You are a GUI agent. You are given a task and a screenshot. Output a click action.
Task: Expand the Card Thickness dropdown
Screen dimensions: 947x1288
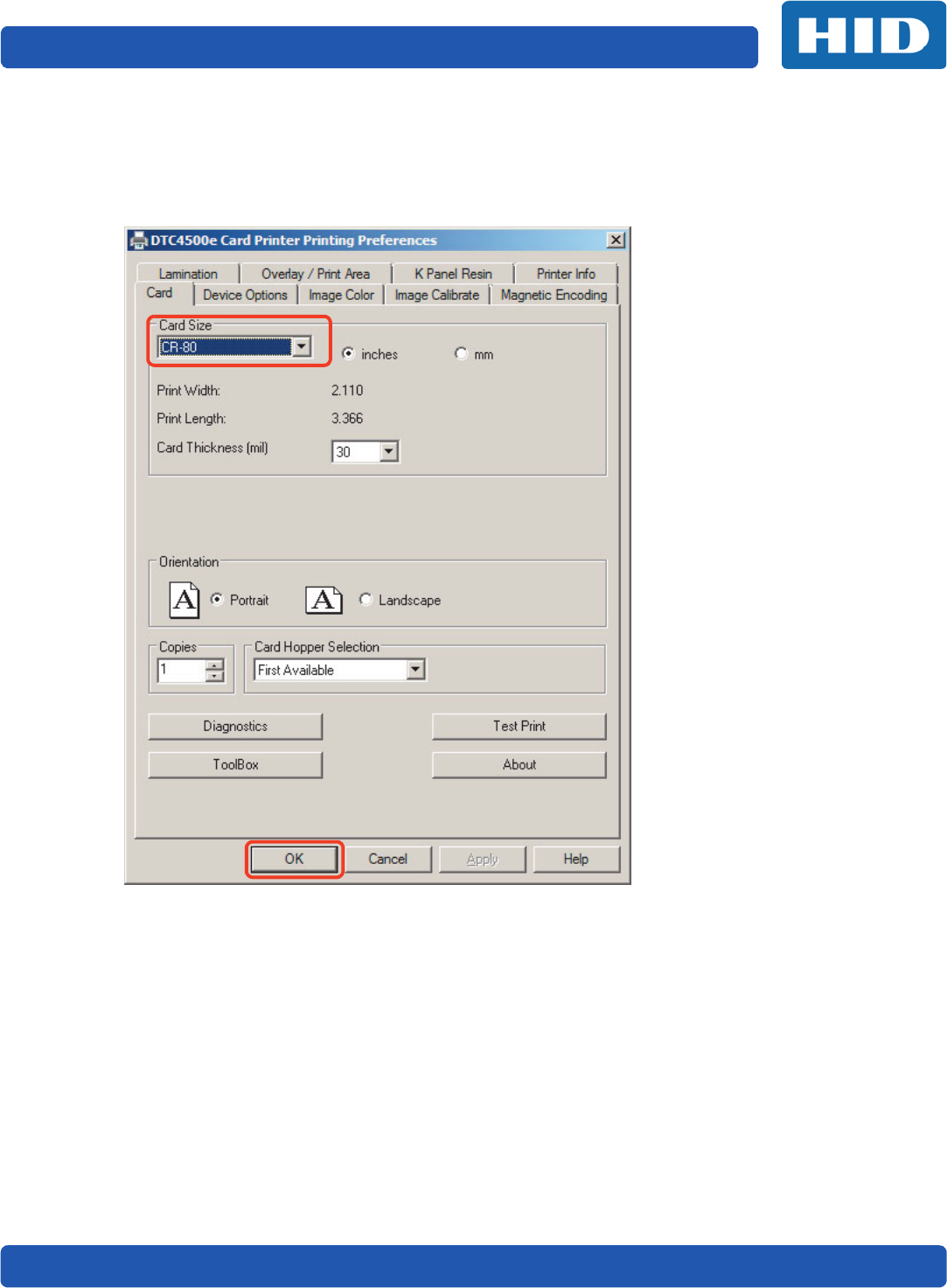tap(389, 452)
